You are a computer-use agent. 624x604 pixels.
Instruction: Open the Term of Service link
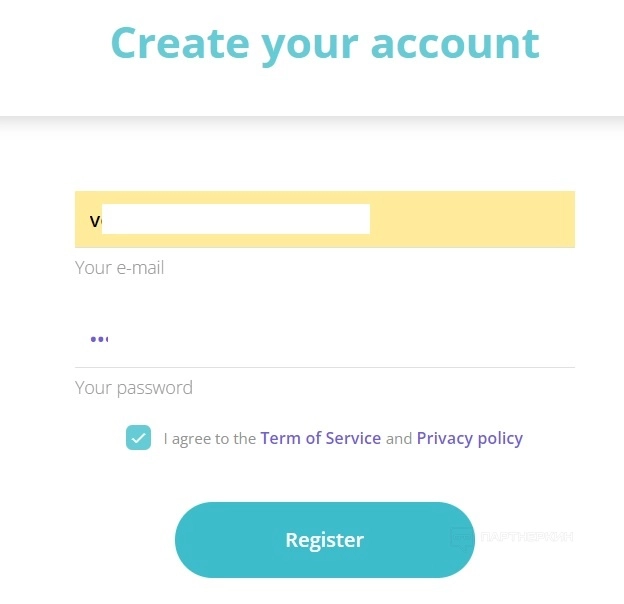[320, 438]
